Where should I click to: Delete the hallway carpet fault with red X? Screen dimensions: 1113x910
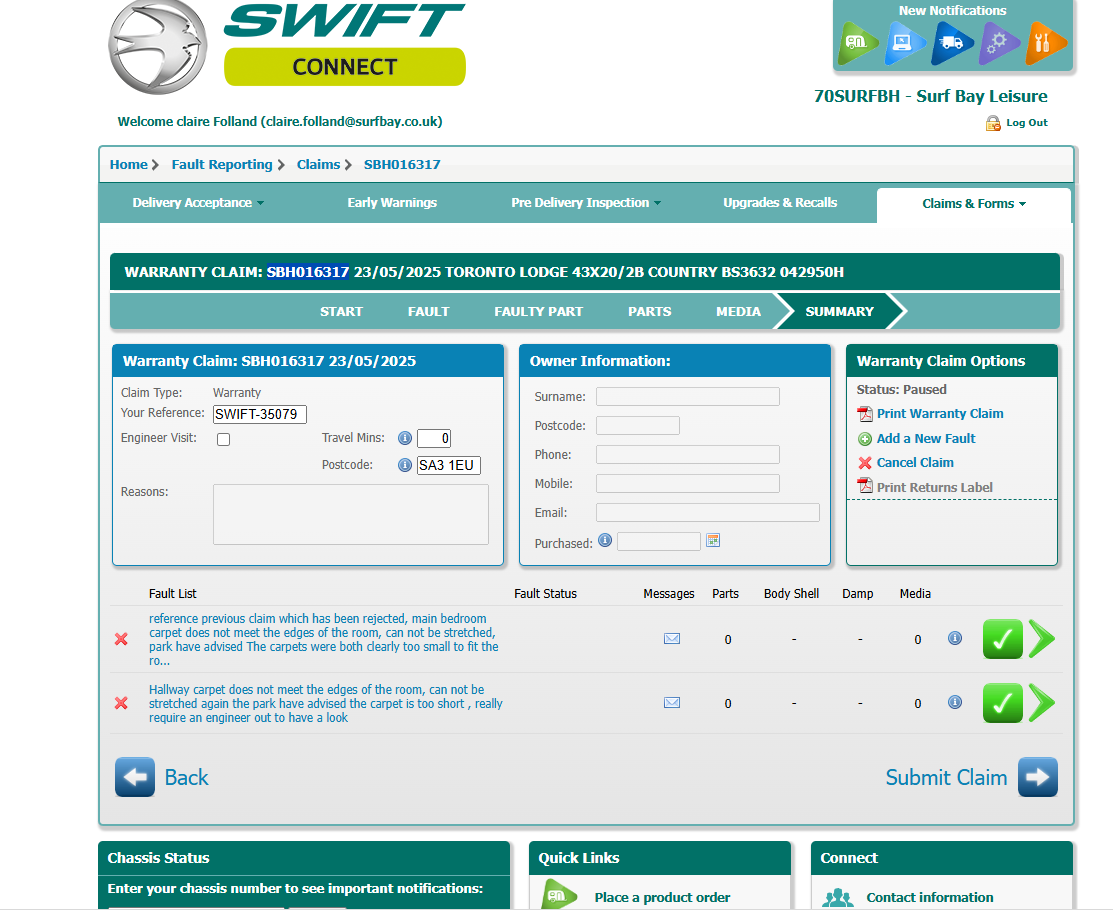coord(121,703)
